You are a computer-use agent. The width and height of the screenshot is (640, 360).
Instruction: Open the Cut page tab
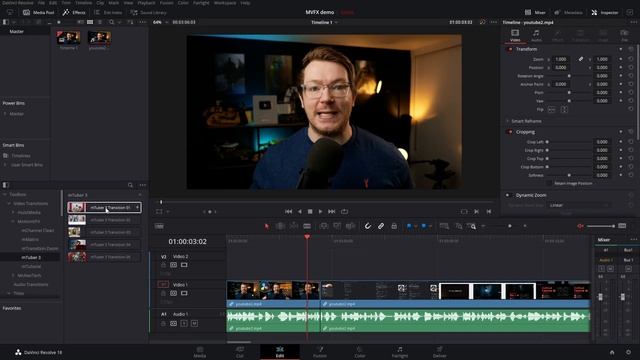click(x=240, y=352)
